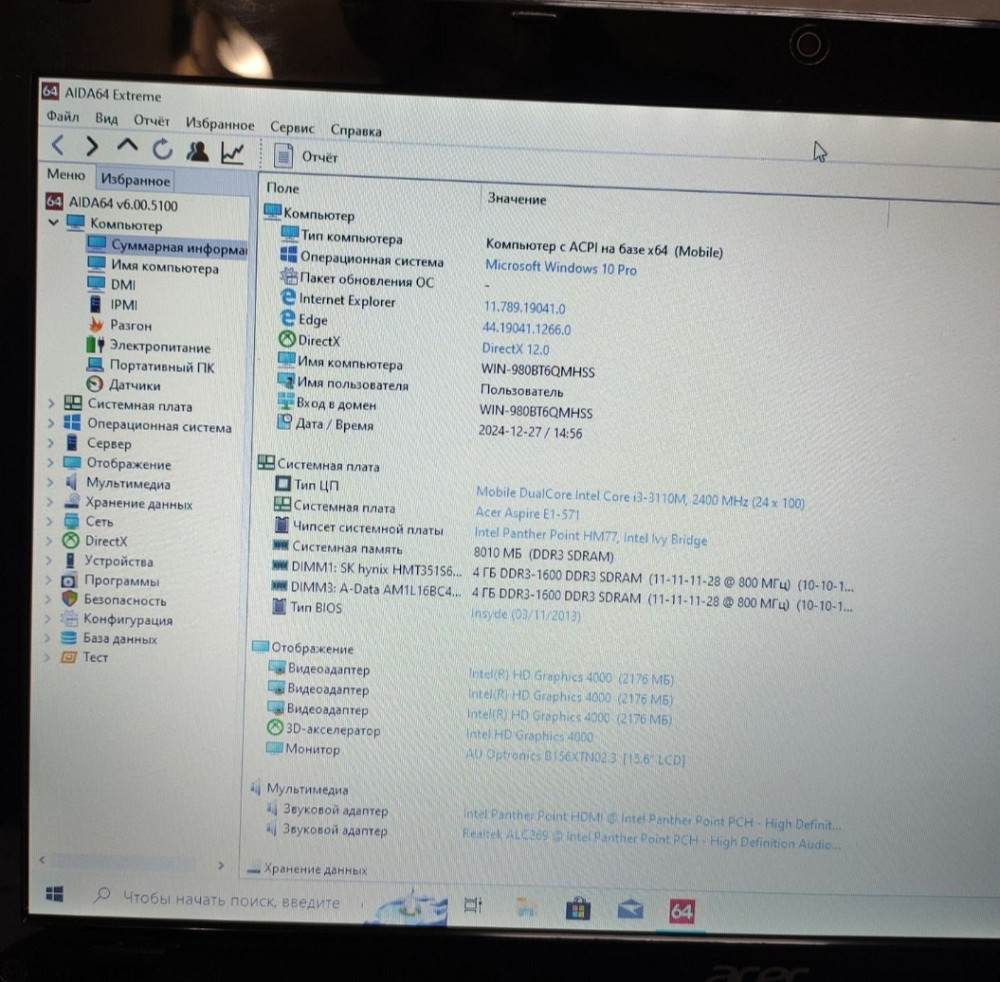Collapse the Компьютер tree branch
The image size is (1000, 982).
pyautogui.click(x=53, y=224)
